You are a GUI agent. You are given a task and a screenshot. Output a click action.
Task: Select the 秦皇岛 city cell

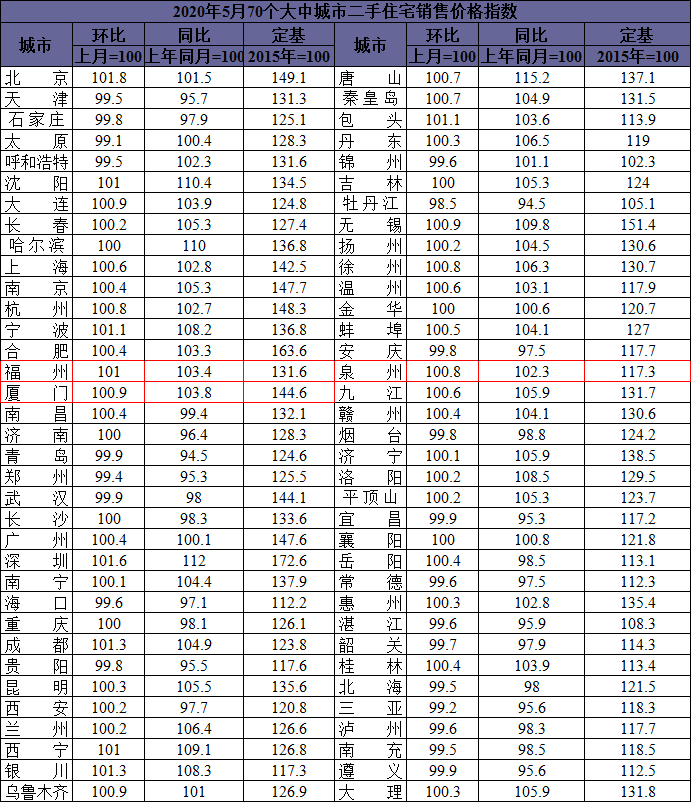pos(370,99)
